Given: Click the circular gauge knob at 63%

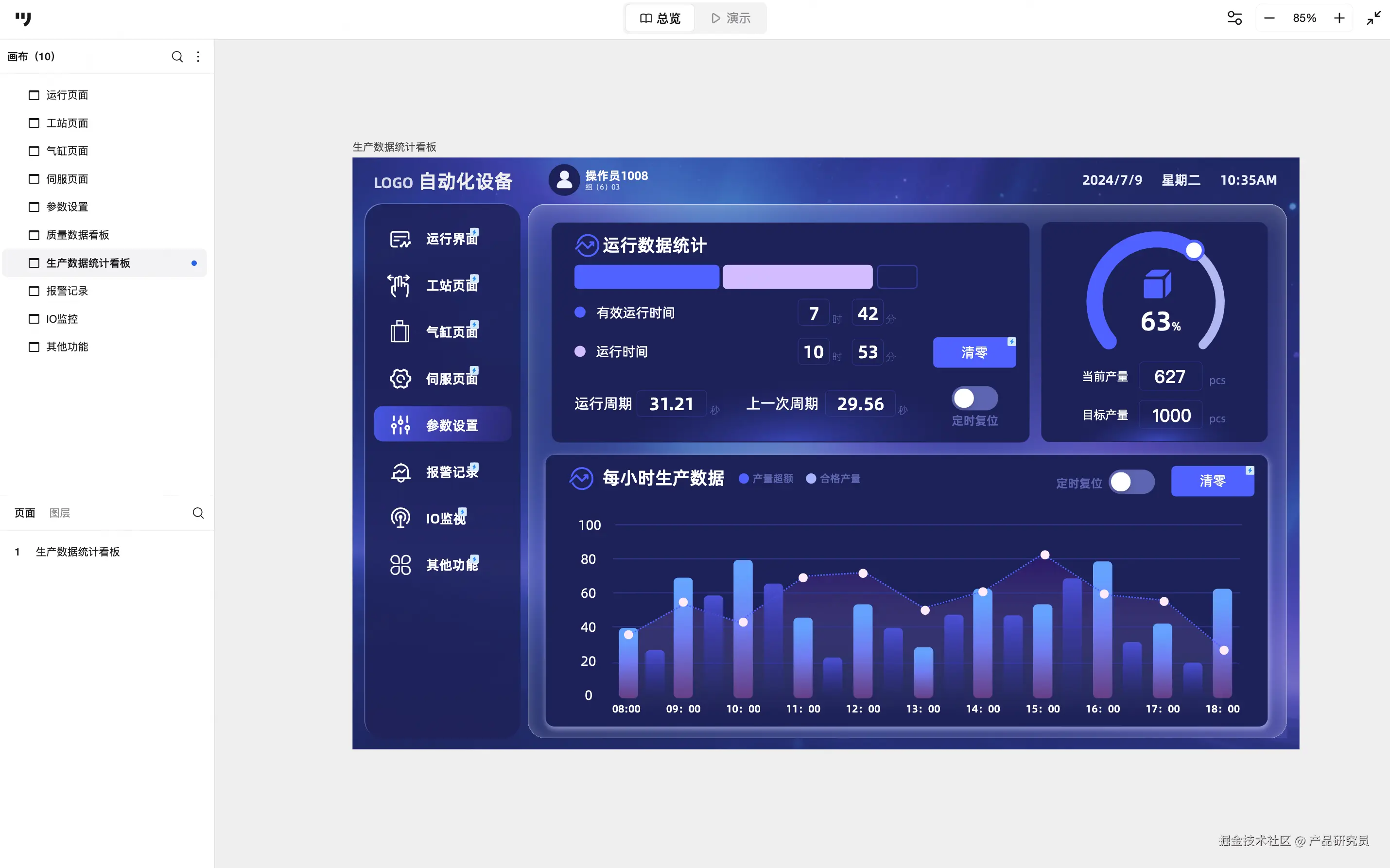Looking at the screenshot, I should pyautogui.click(x=1194, y=250).
